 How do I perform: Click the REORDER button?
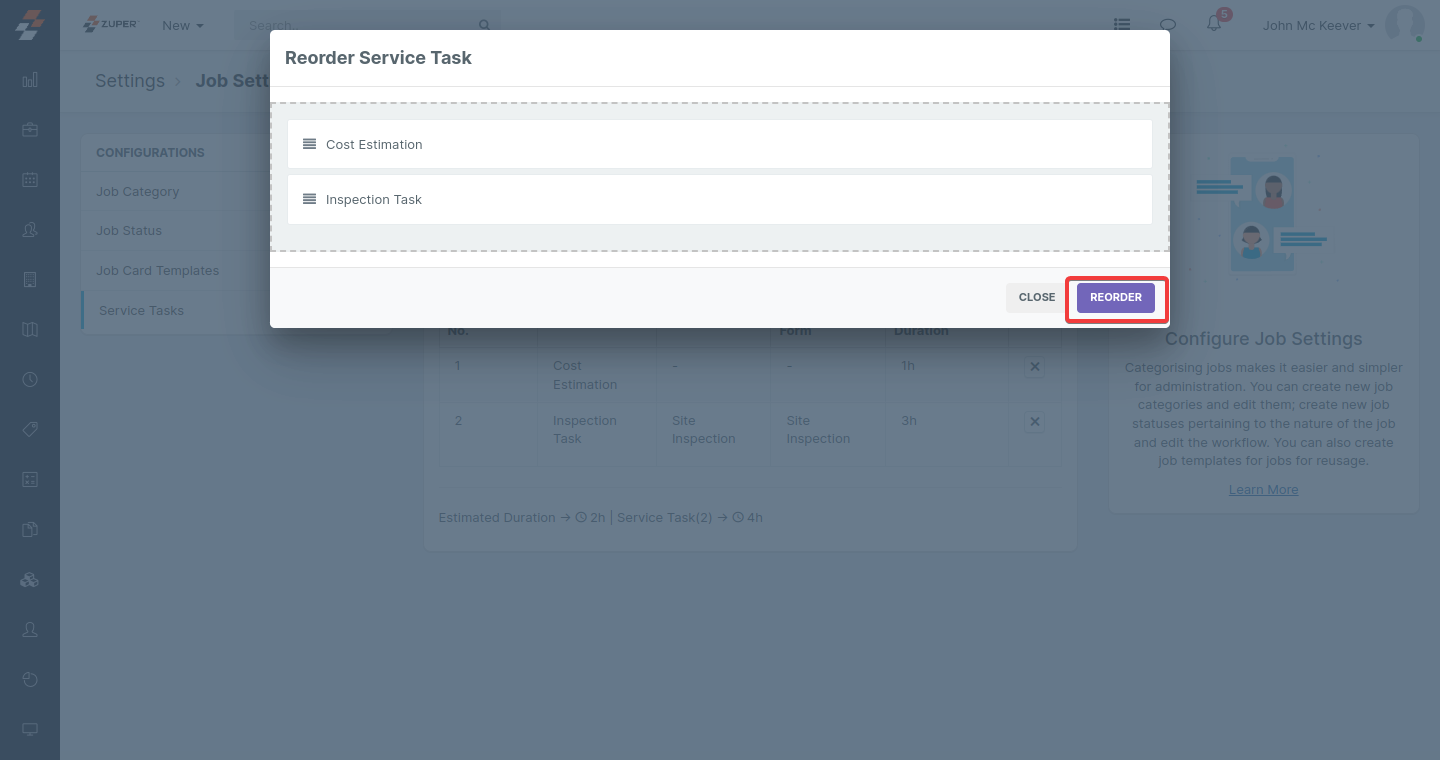[x=1116, y=298]
